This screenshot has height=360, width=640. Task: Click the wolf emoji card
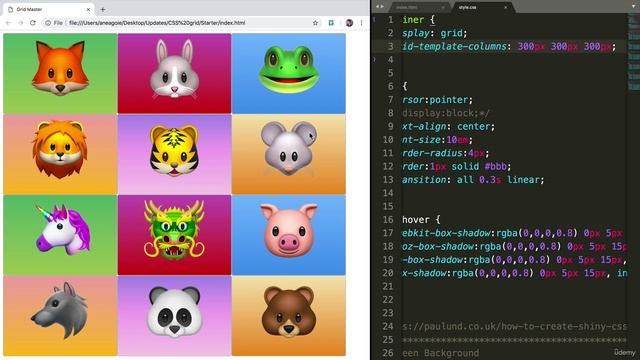pyautogui.click(x=60, y=316)
